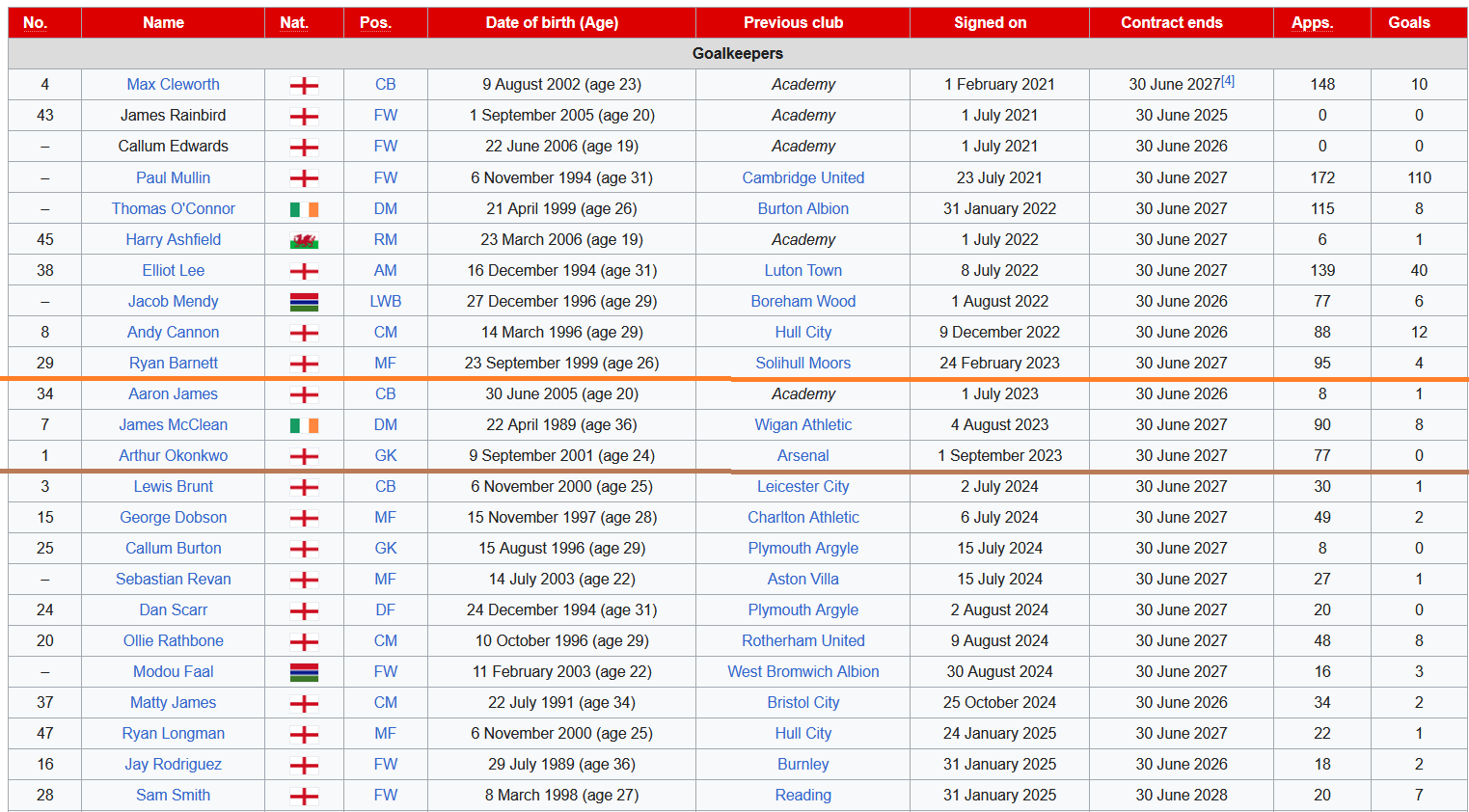Click the England flag next to Ryan Barnett
Screen dimensions: 1469x812
tap(304, 364)
